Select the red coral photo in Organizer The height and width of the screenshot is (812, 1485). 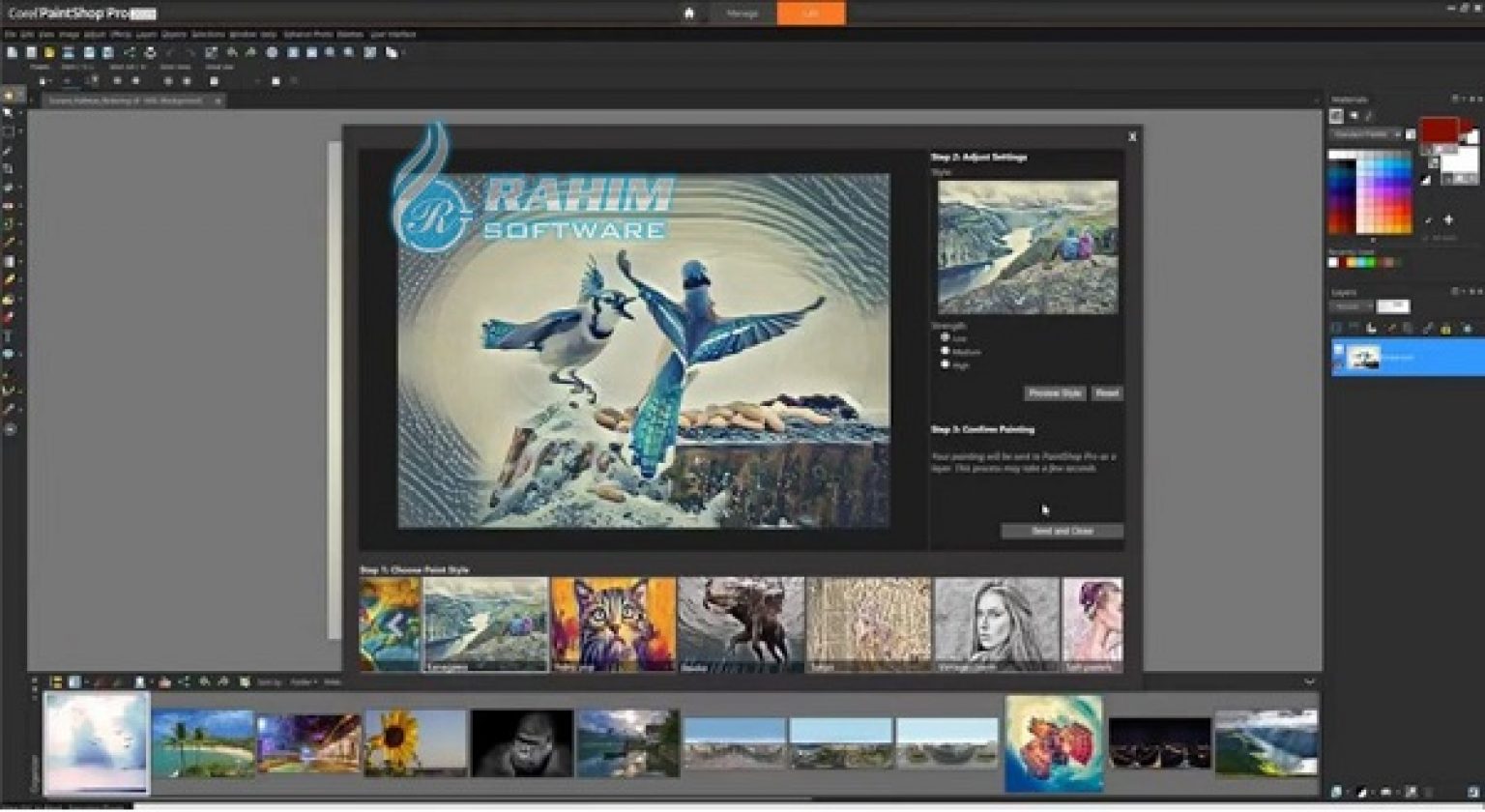(x=1054, y=743)
